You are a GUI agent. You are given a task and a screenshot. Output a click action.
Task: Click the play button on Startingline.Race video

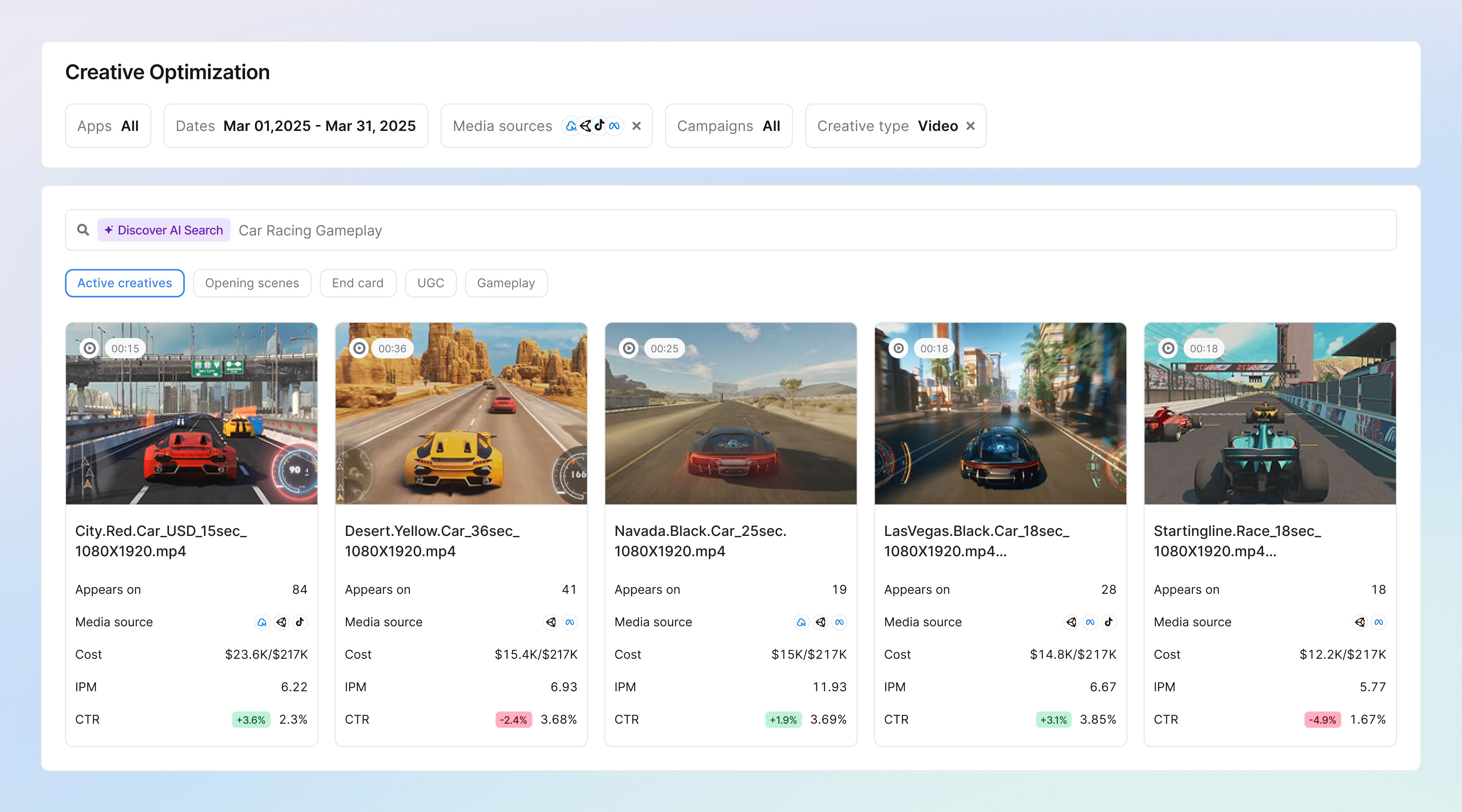tap(1168, 348)
